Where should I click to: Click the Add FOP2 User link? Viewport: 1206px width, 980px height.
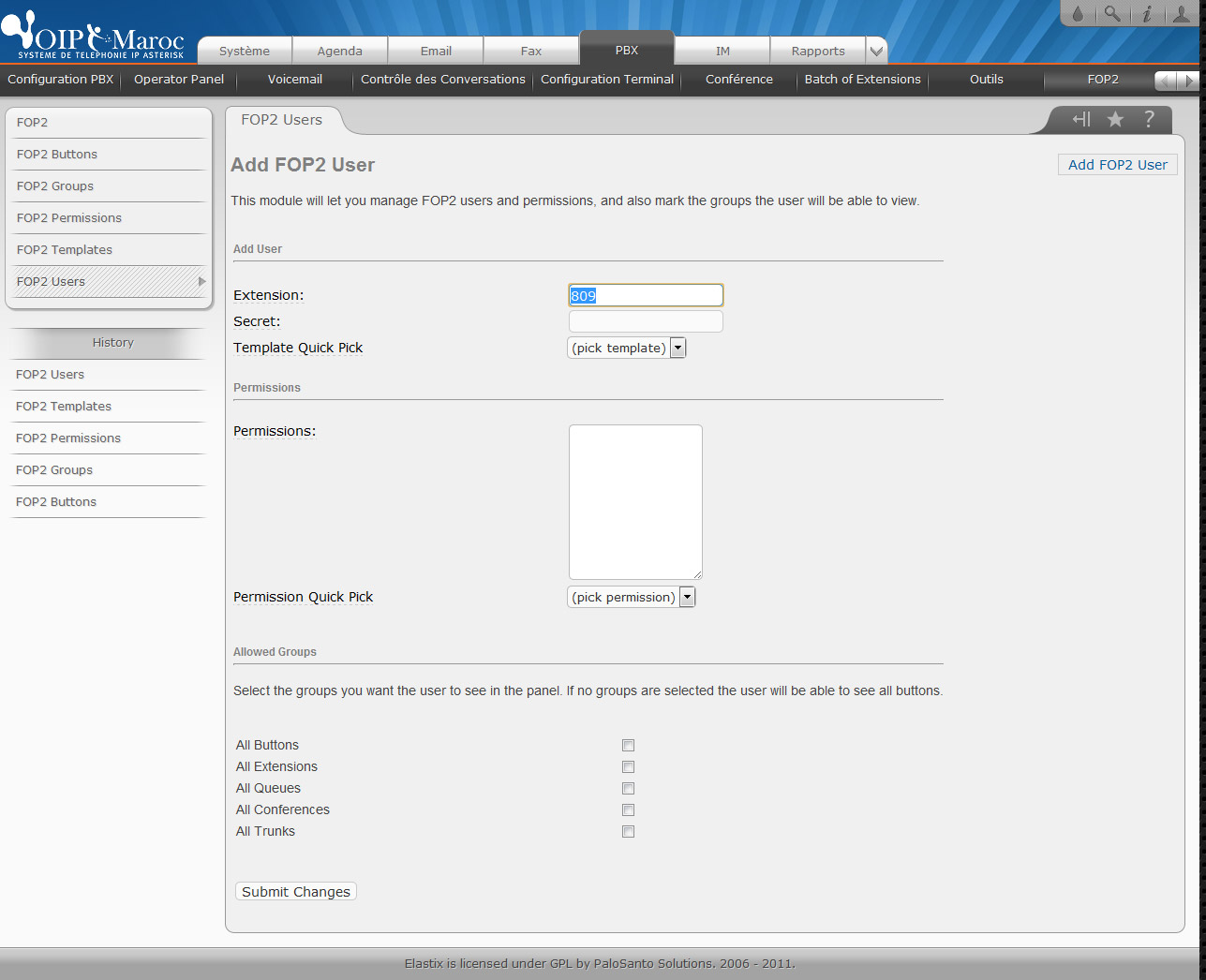pos(1117,165)
